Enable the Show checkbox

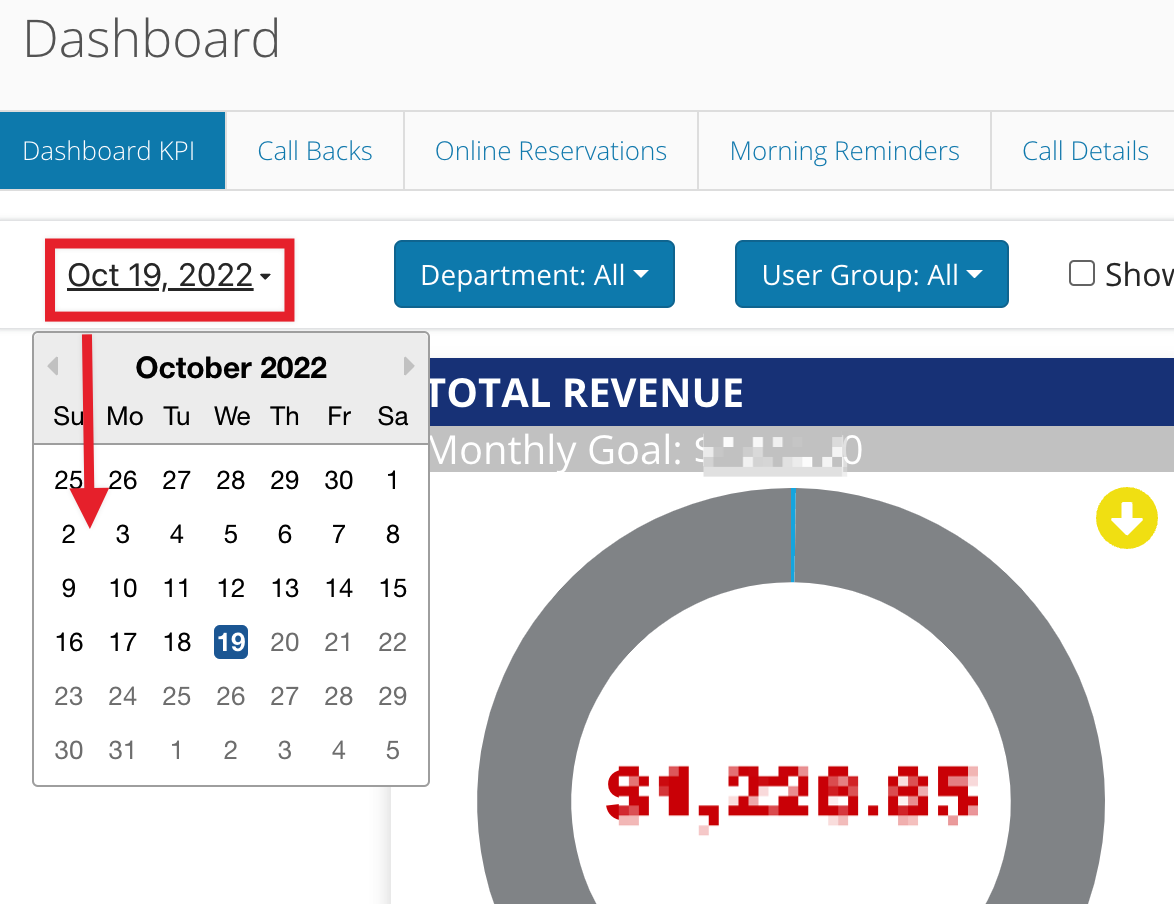(1081, 273)
